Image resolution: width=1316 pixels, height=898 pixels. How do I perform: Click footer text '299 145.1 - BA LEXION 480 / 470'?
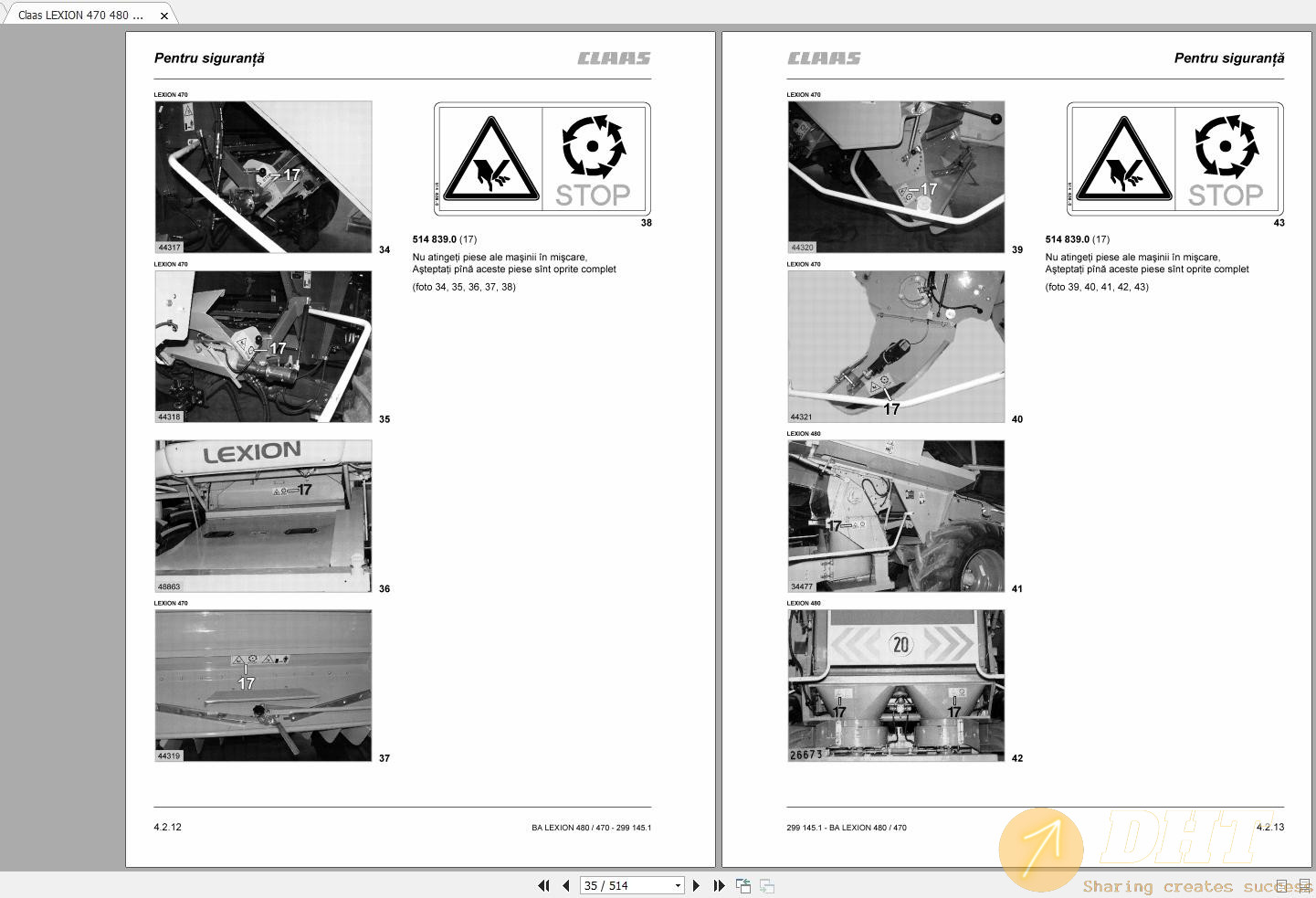(847, 828)
